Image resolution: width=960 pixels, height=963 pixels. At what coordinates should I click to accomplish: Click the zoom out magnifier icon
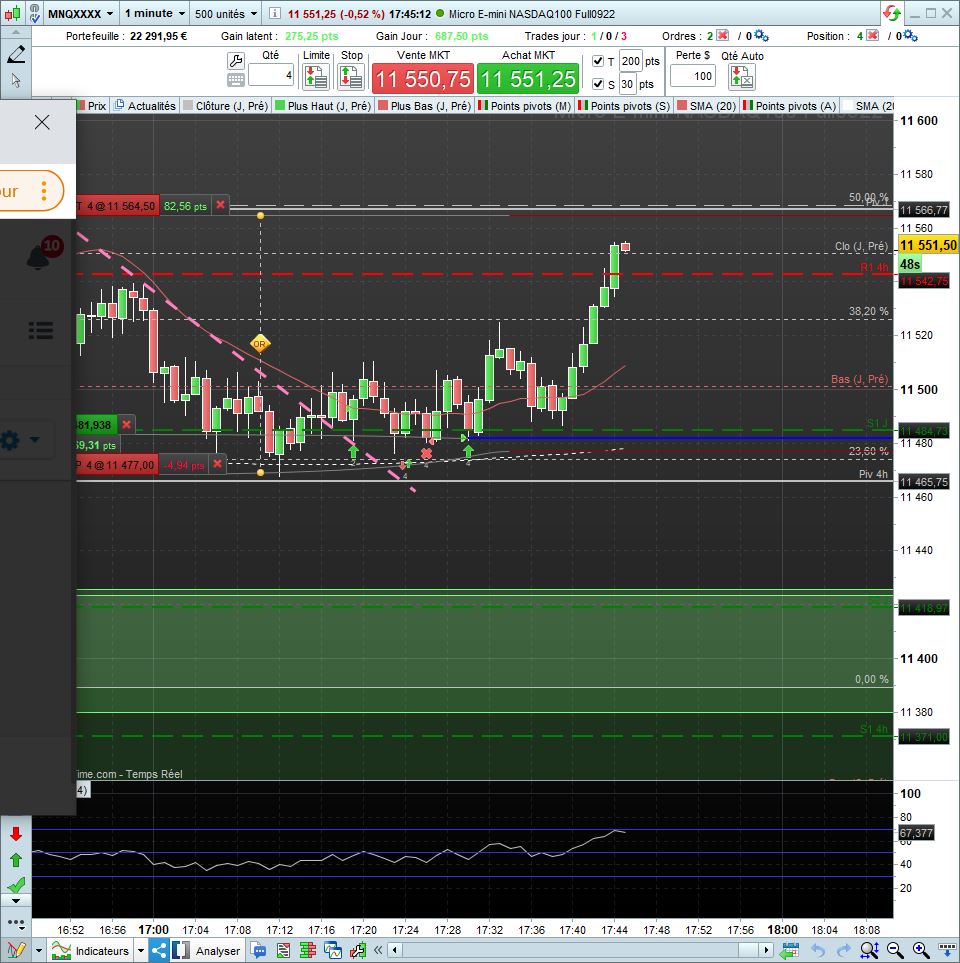tap(894, 951)
